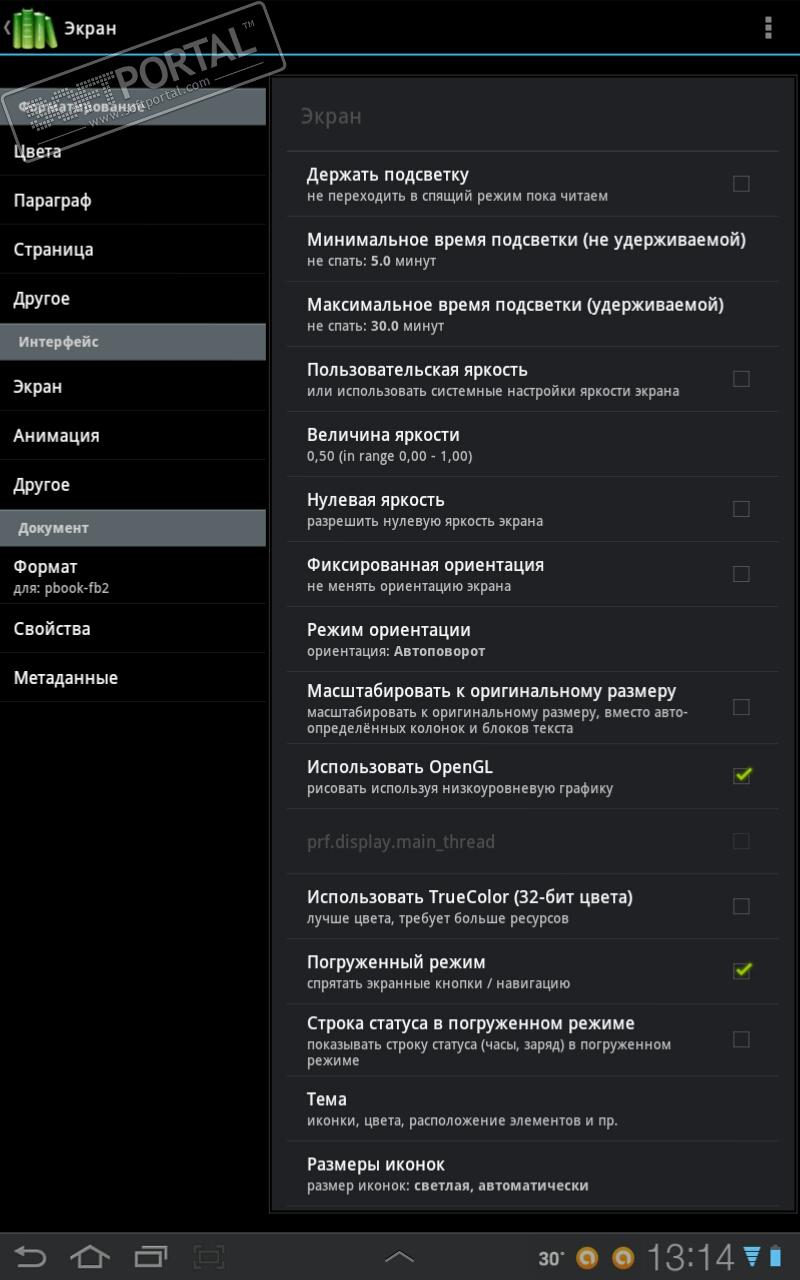Viewport: 800px width, 1280px height.
Task: Tap the 30° temperature status icon
Action: (551, 1258)
